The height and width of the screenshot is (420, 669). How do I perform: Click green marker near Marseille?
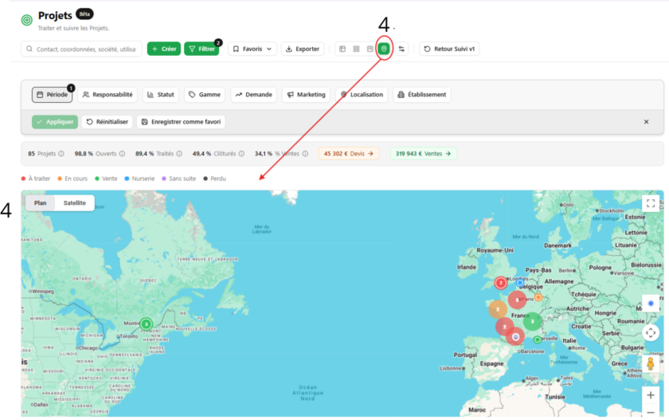coord(538,340)
